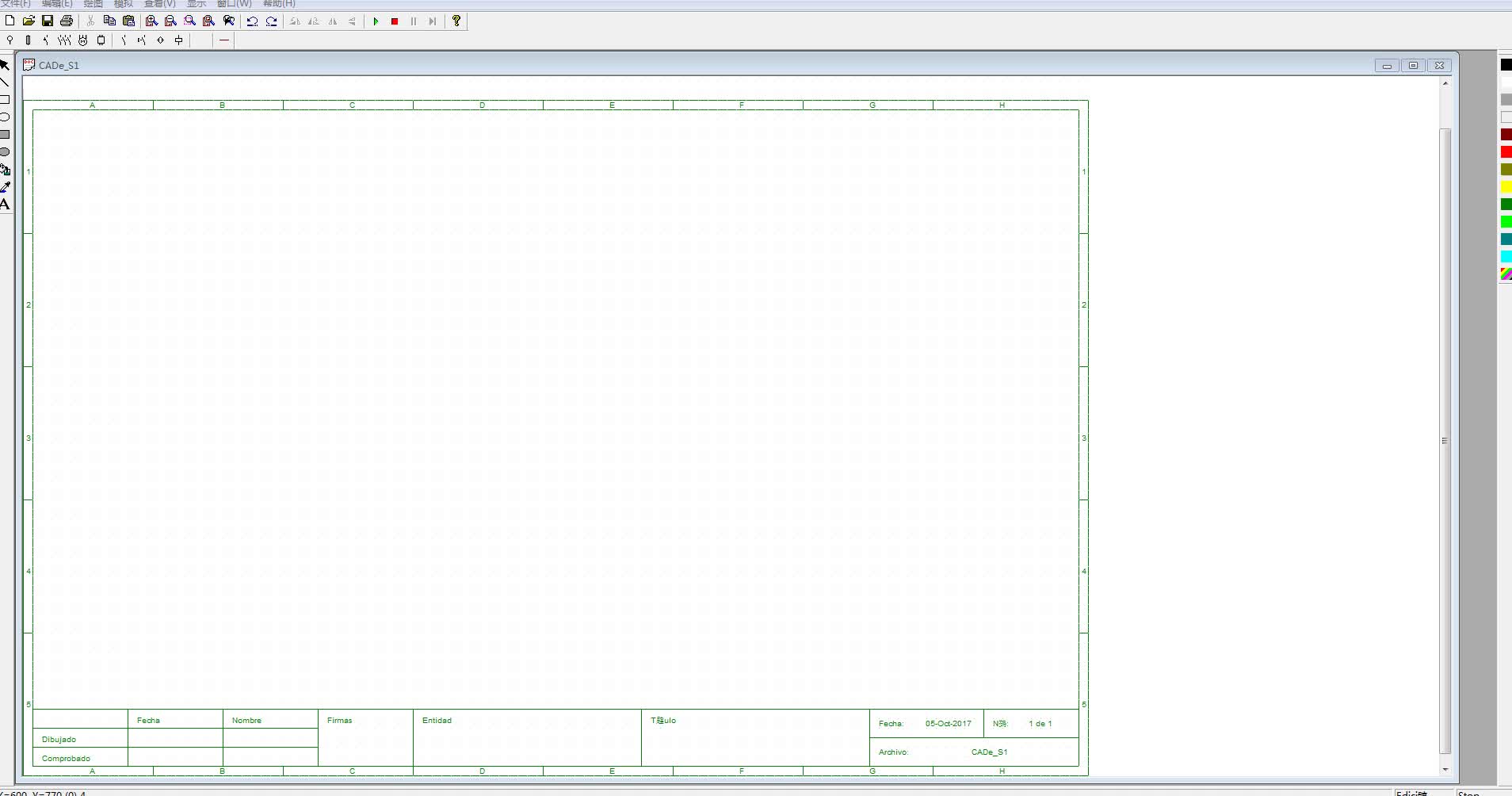Pick the black color swatch

[x=1506, y=65]
